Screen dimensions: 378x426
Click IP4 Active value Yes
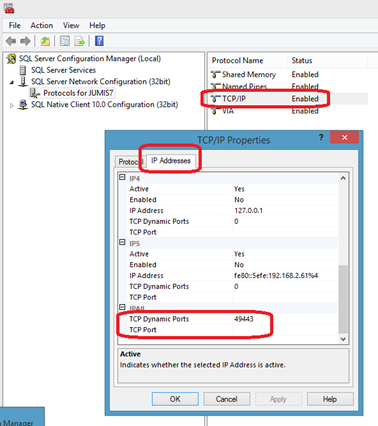click(239, 189)
